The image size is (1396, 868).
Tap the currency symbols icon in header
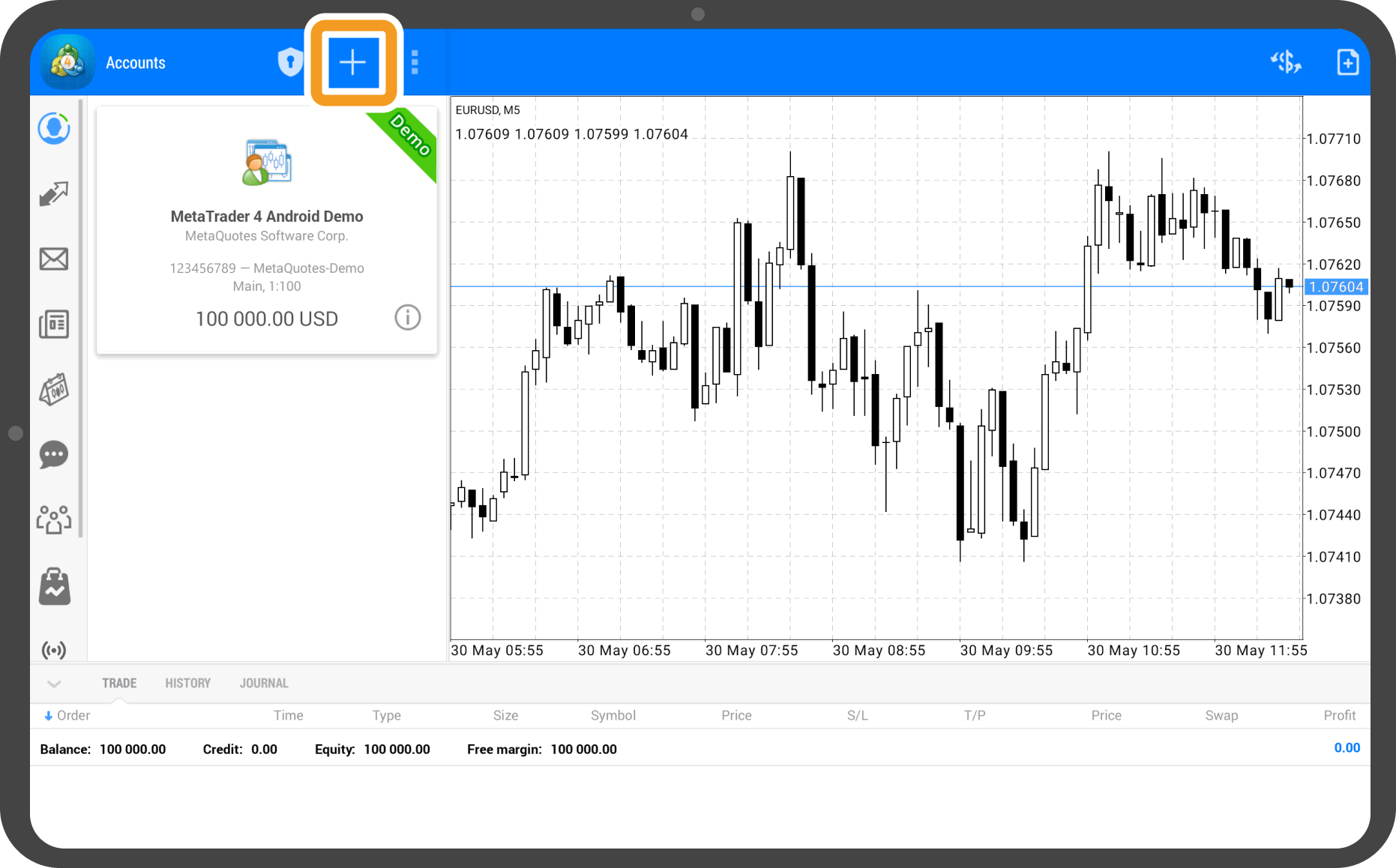pyautogui.click(x=1285, y=62)
